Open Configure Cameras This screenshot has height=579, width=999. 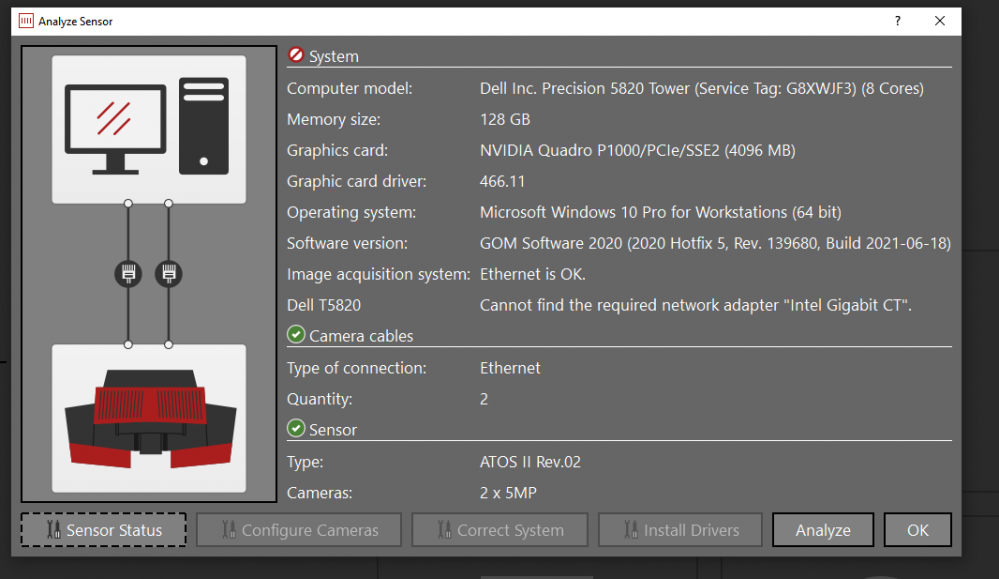pos(299,530)
